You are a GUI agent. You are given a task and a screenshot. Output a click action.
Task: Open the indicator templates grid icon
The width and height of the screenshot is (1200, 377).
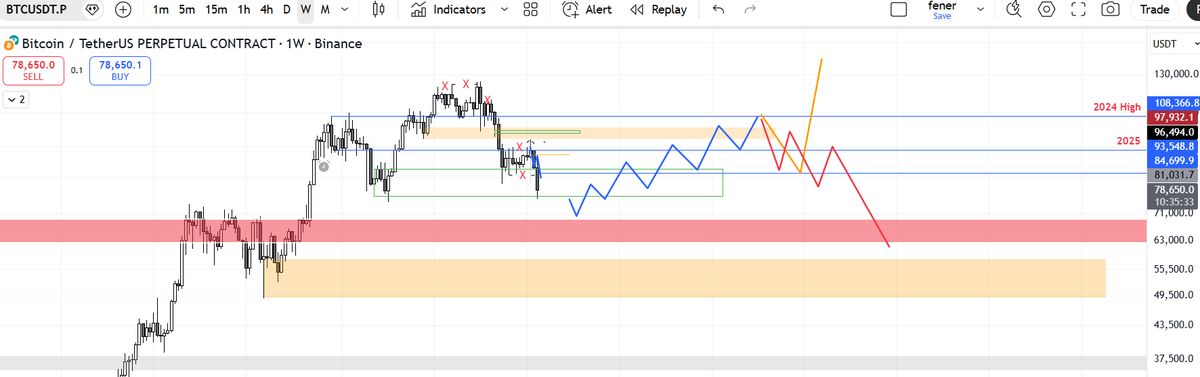pos(531,9)
